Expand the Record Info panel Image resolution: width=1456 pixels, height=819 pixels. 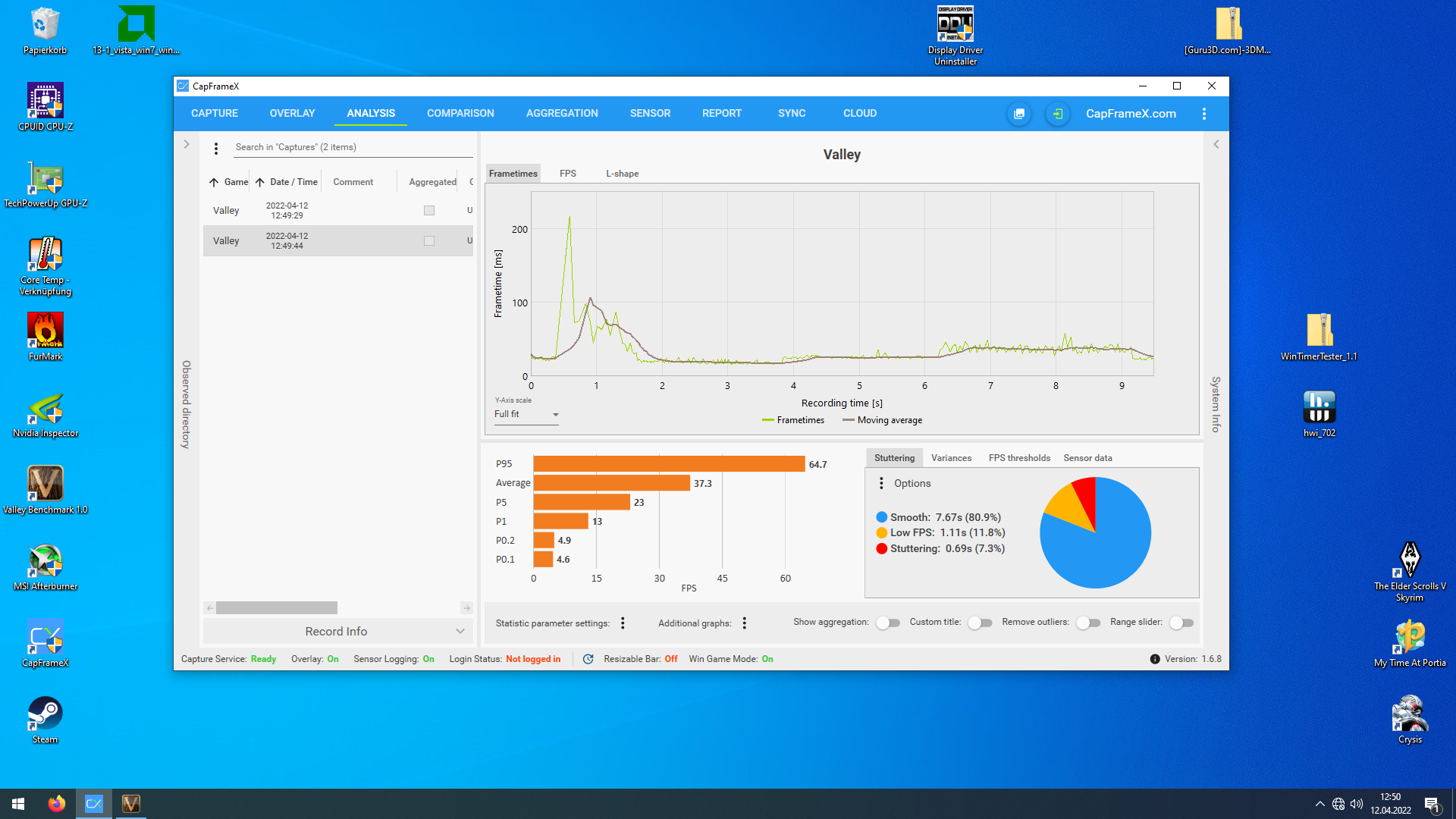(x=337, y=632)
